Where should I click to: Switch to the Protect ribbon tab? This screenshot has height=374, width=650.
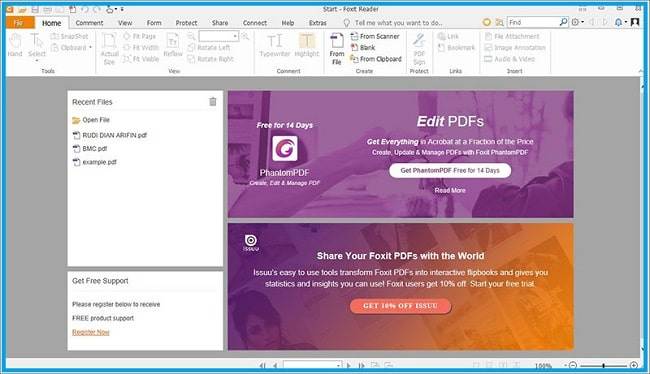[x=186, y=23]
